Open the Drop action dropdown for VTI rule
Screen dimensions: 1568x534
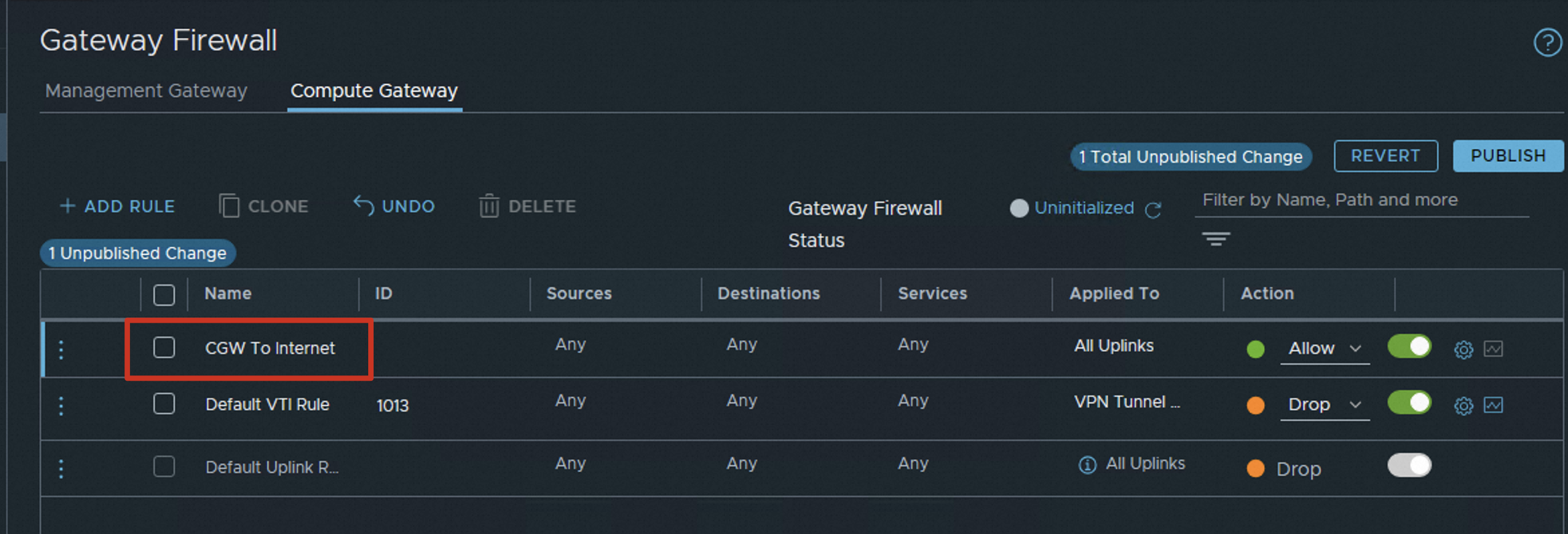pyautogui.click(x=1324, y=405)
